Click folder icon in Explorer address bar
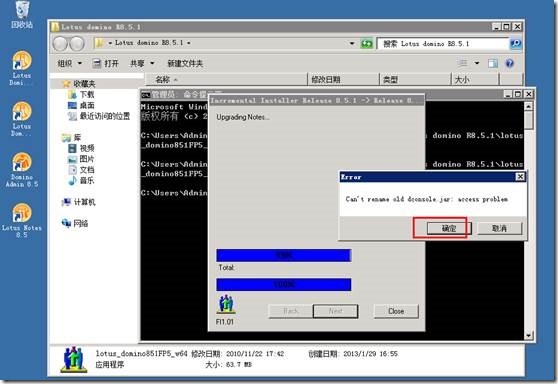Image resolution: width=558 pixels, height=384 pixels. 100,43
